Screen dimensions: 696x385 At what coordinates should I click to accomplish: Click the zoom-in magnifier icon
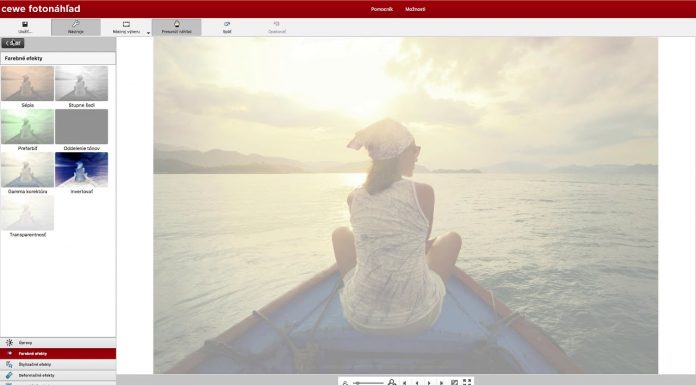[392, 382]
